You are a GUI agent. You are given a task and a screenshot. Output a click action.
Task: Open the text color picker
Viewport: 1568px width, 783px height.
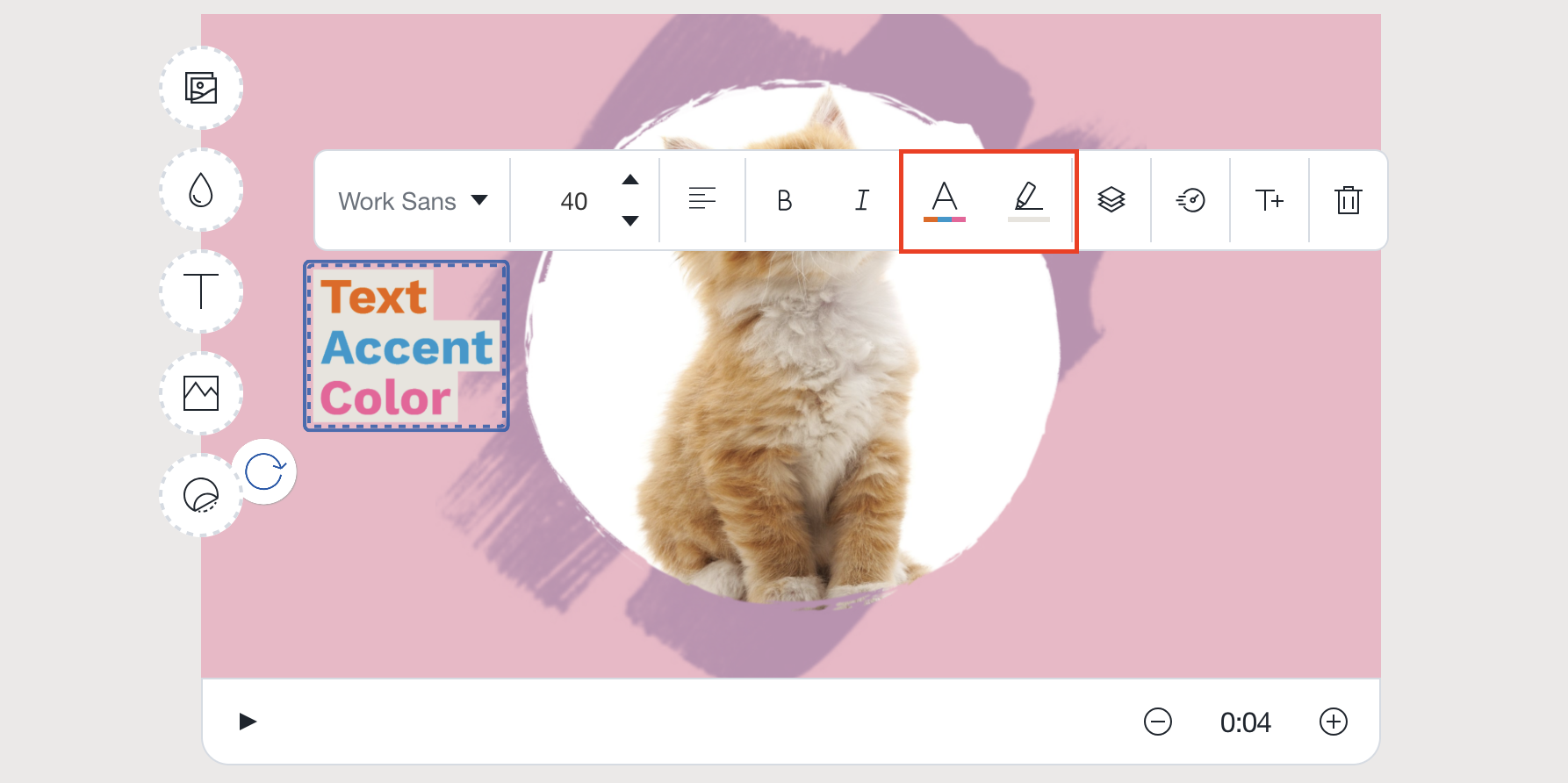945,201
